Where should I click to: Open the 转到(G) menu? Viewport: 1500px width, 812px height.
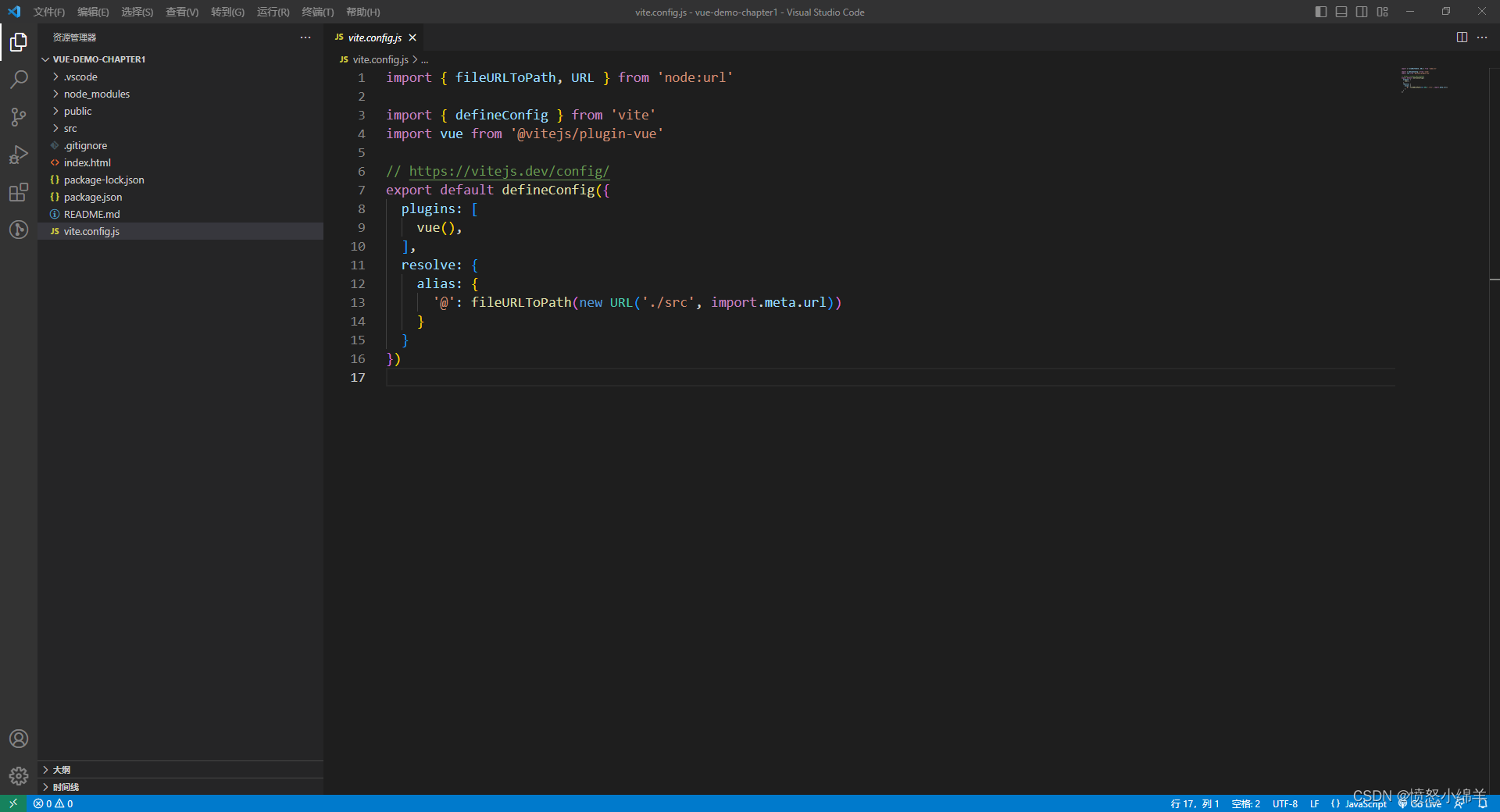[x=227, y=12]
